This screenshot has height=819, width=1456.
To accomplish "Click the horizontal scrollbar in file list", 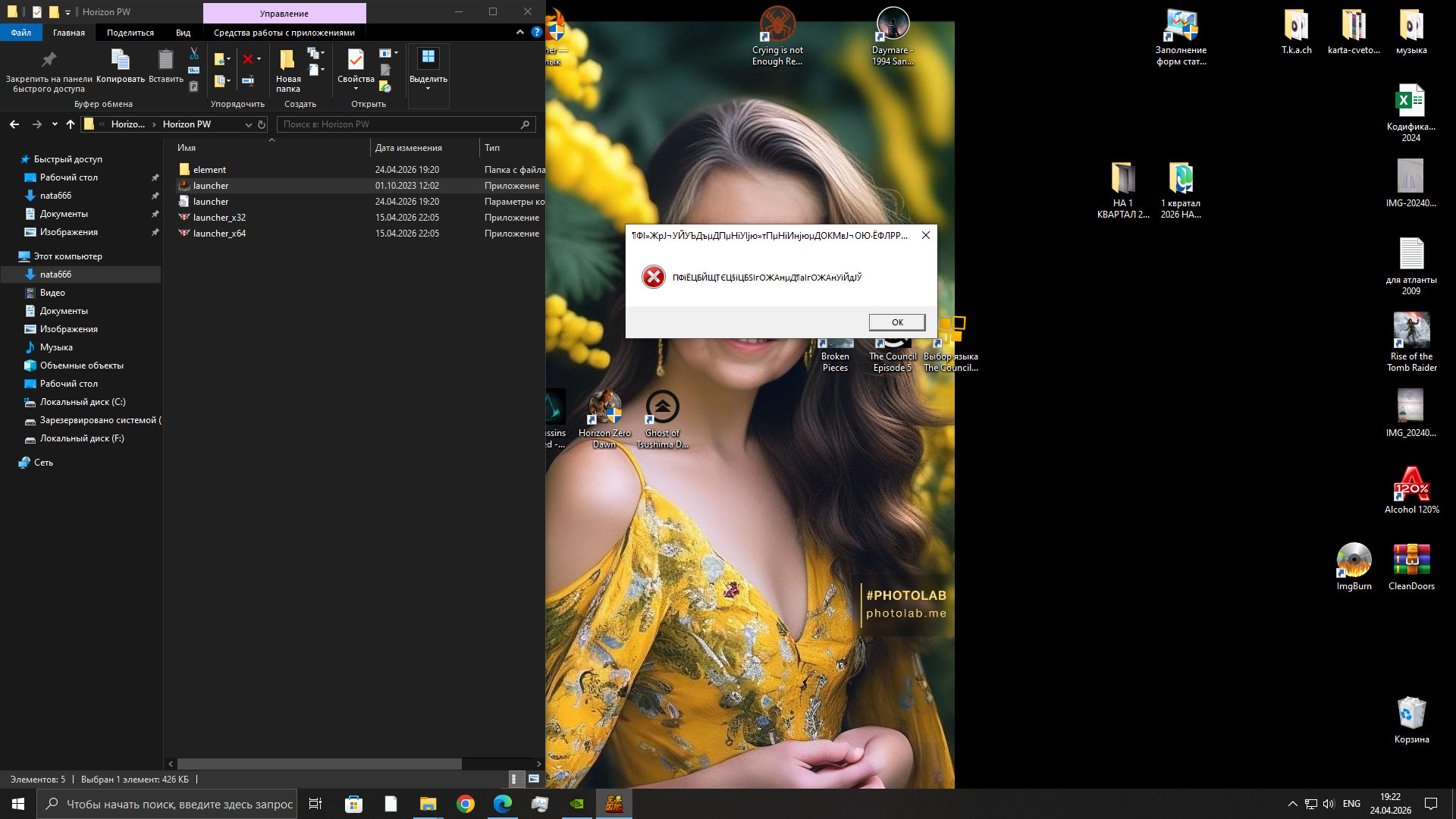I will coord(319,764).
